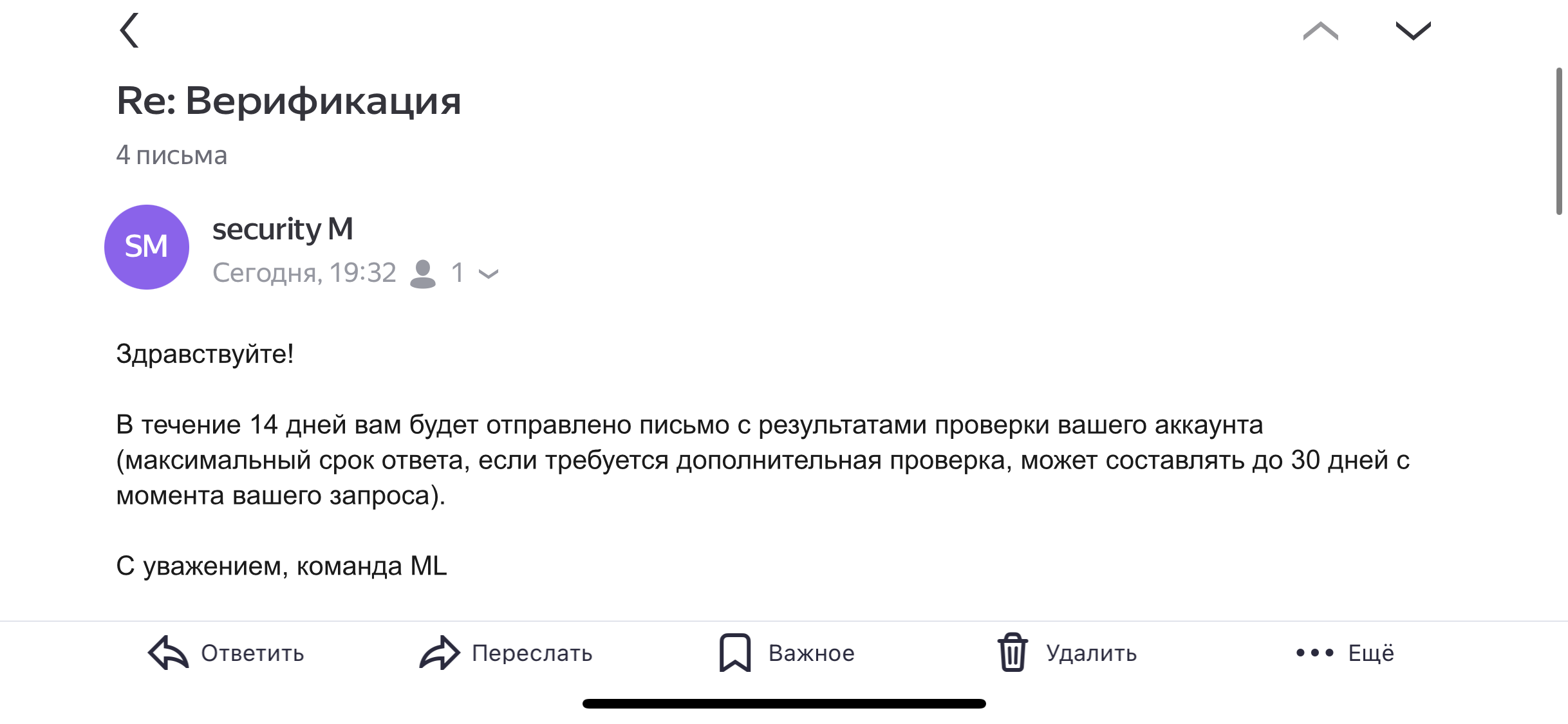
Task: Click the trash can icon
Action: (x=1013, y=653)
